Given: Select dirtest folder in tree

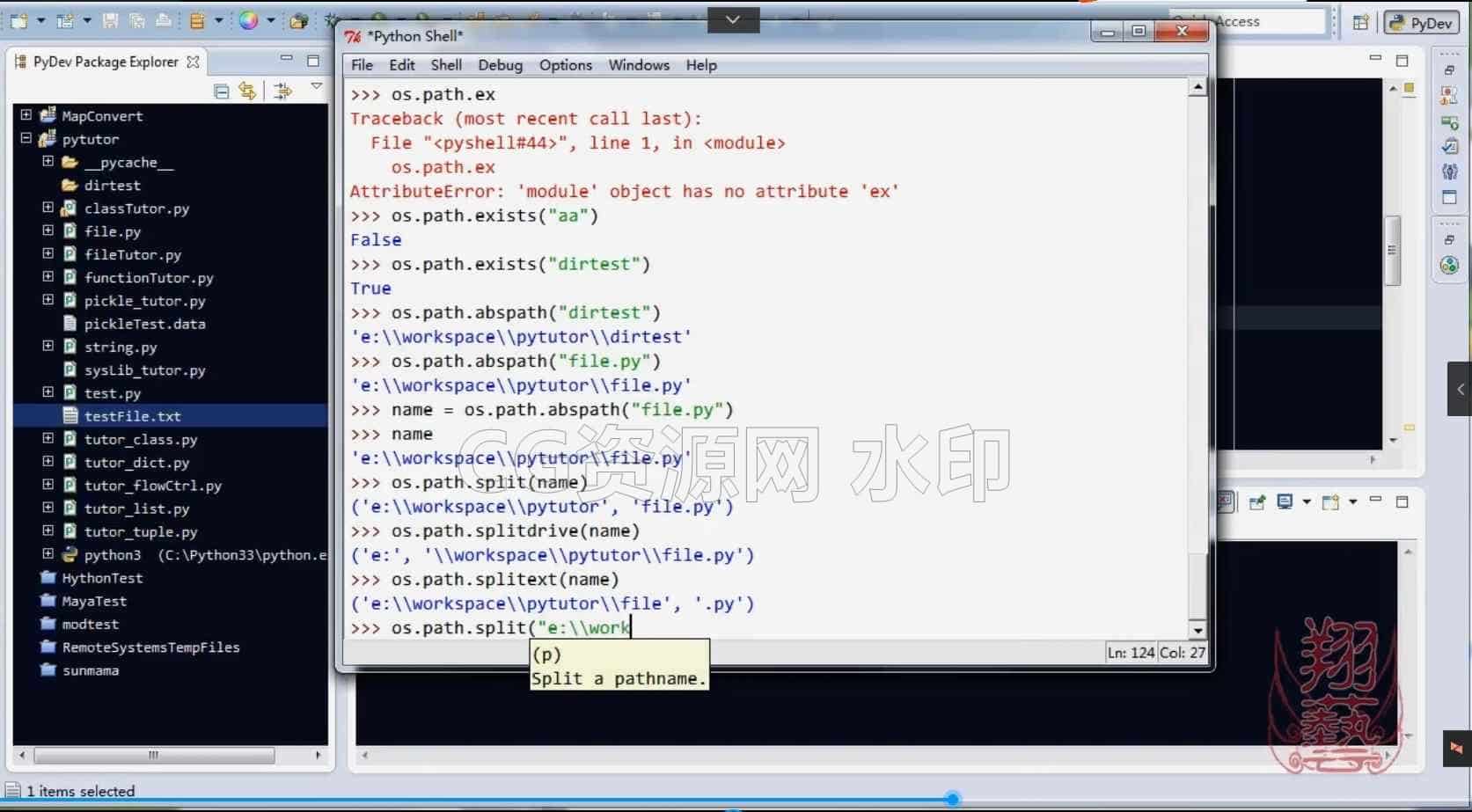Looking at the screenshot, I should (112, 186).
